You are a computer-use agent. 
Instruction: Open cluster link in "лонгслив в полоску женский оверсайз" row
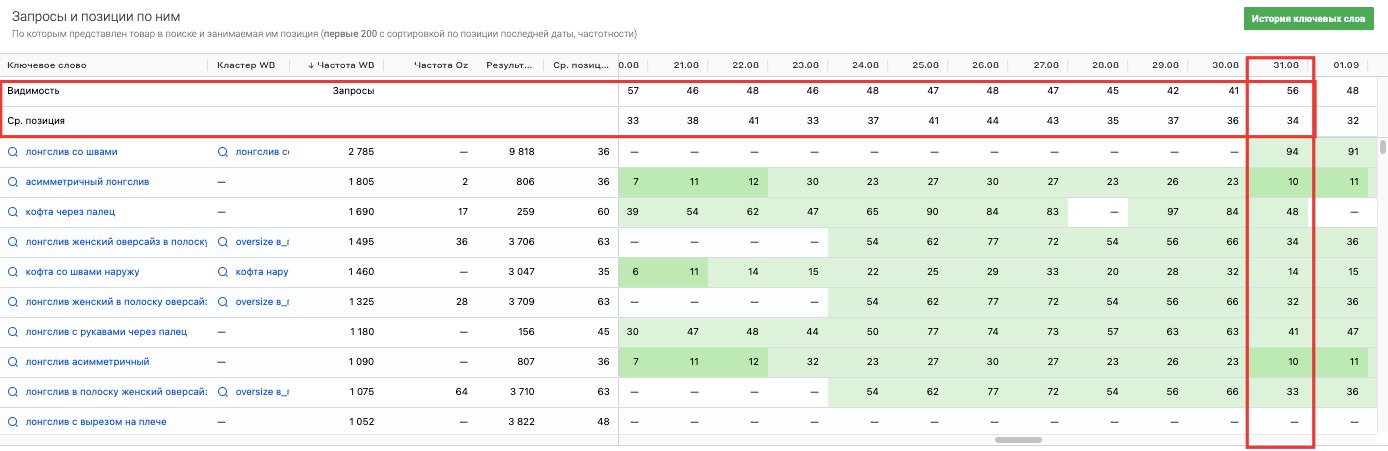click(x=261, y=392)
